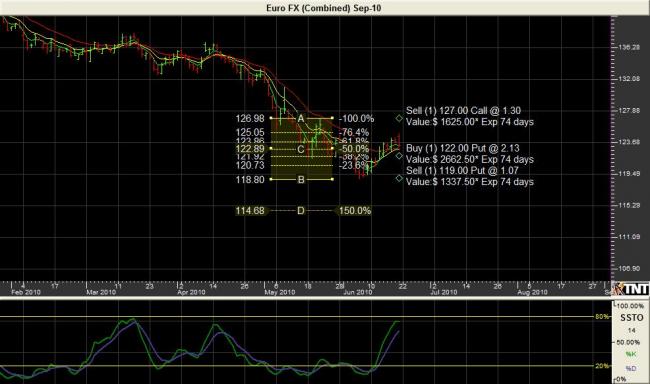Select the Sell (1) 119.00 Put @ 1.07 text

(x=462, y=170)
